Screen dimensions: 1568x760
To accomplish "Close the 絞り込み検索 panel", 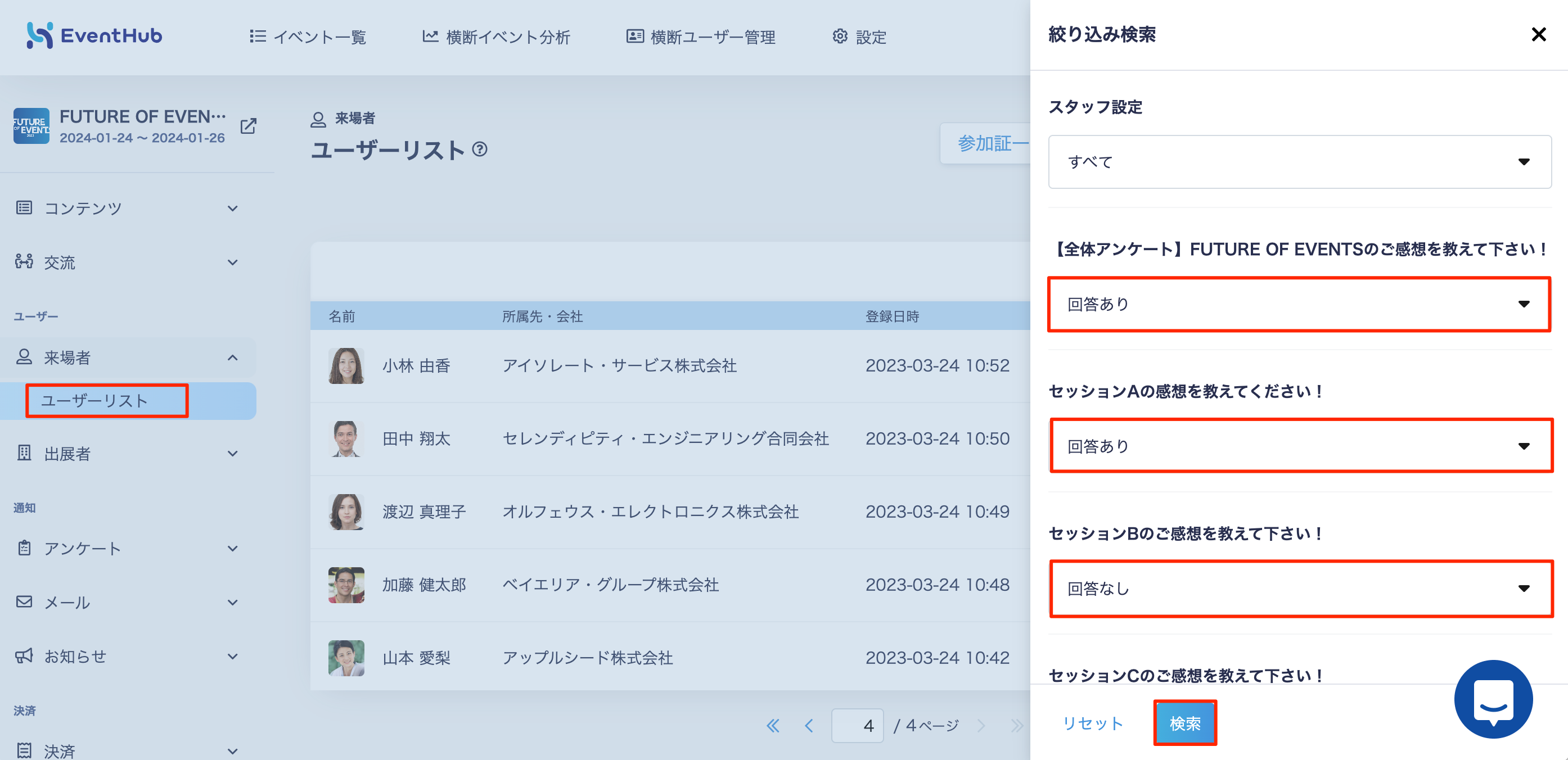I will coord(1538,35).
